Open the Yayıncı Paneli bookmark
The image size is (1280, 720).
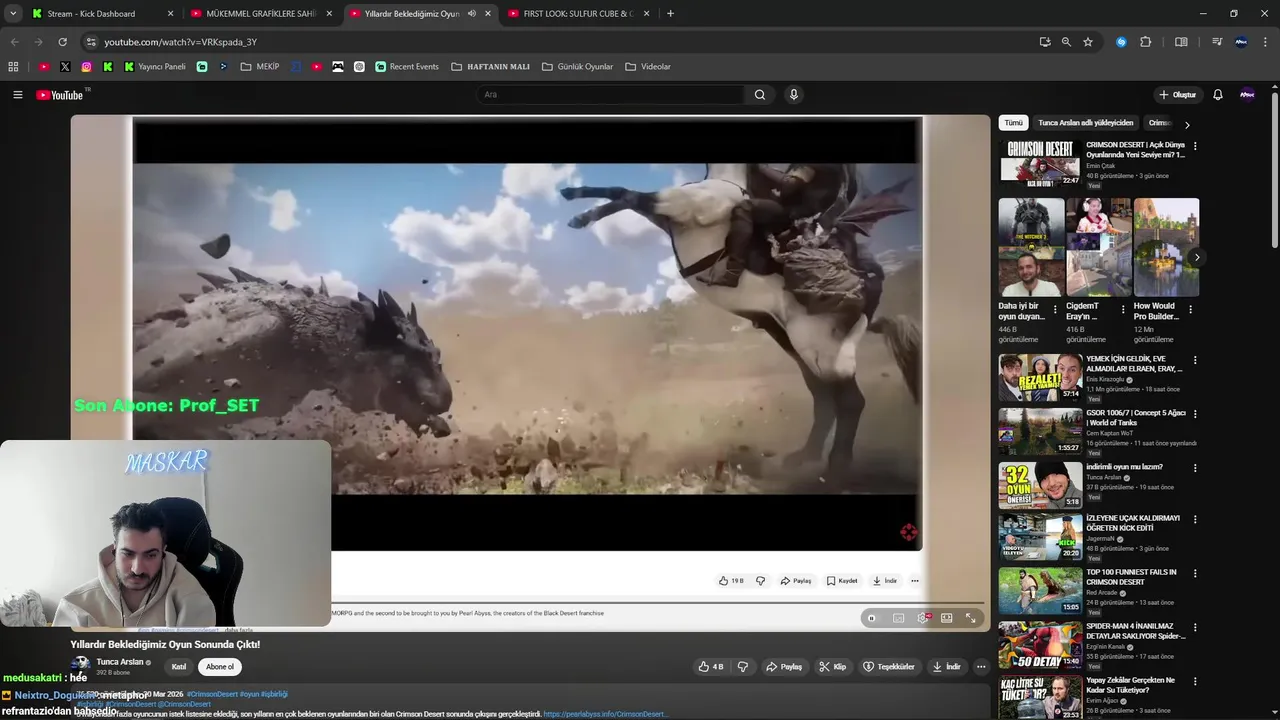(155, 67)
